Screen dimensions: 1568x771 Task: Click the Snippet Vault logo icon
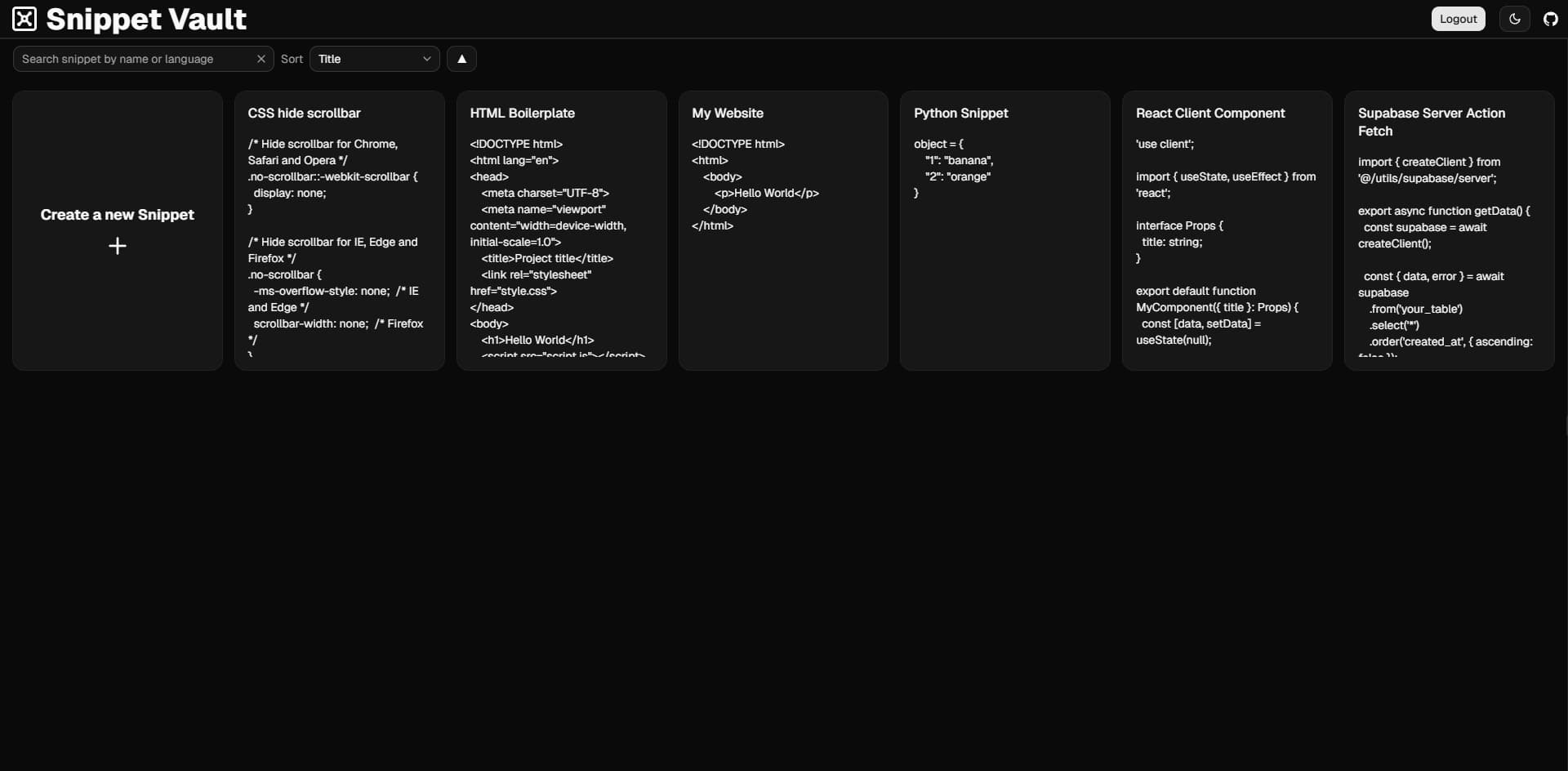click(x=24, y=19)
